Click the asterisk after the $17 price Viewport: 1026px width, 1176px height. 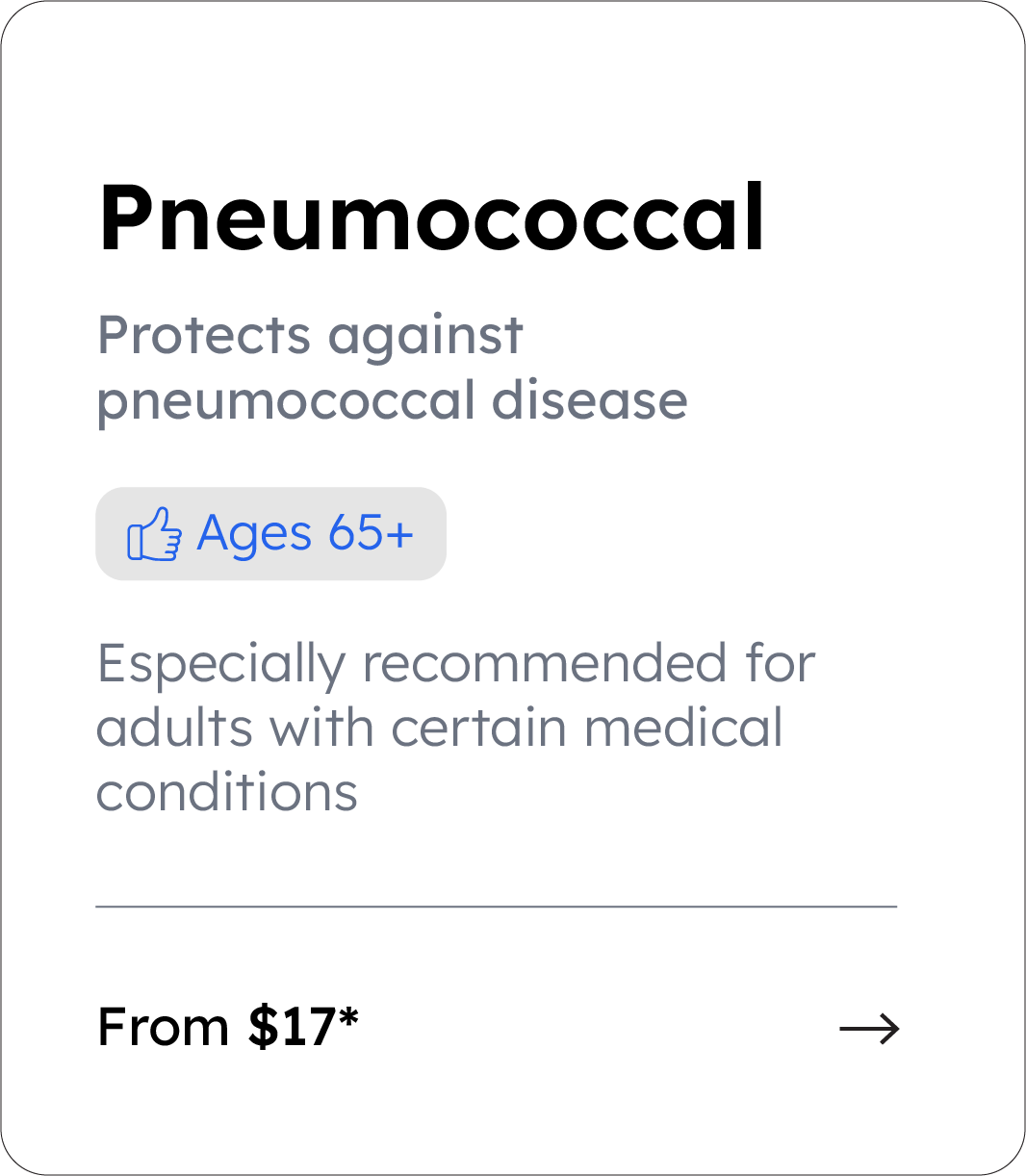tap(348, 1018)
